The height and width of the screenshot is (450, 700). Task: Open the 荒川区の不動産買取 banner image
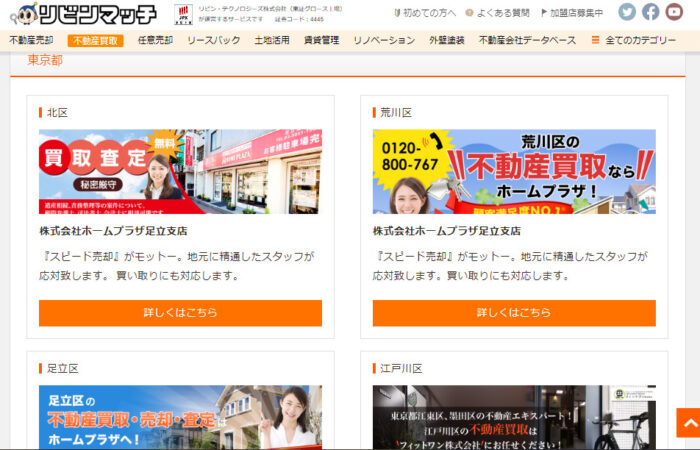click(x=514, y=171)
